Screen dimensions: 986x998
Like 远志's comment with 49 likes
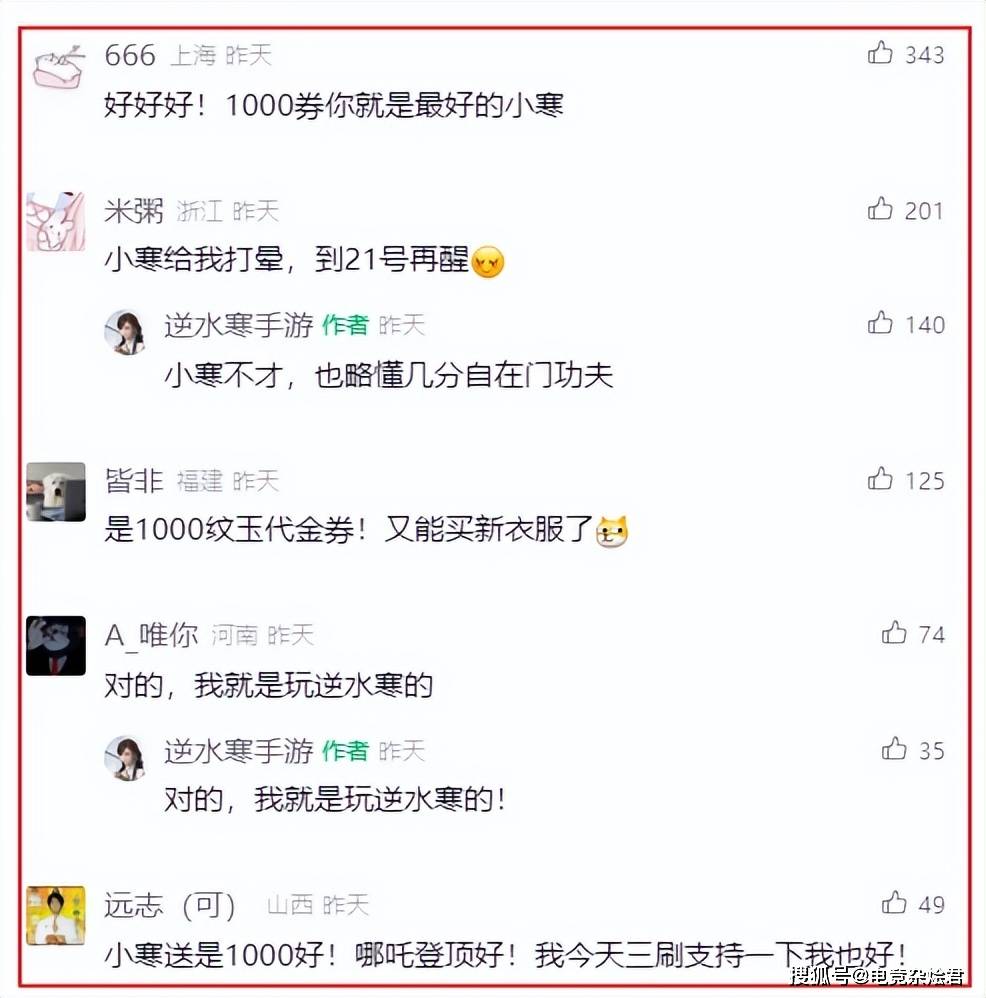[894, 903]
